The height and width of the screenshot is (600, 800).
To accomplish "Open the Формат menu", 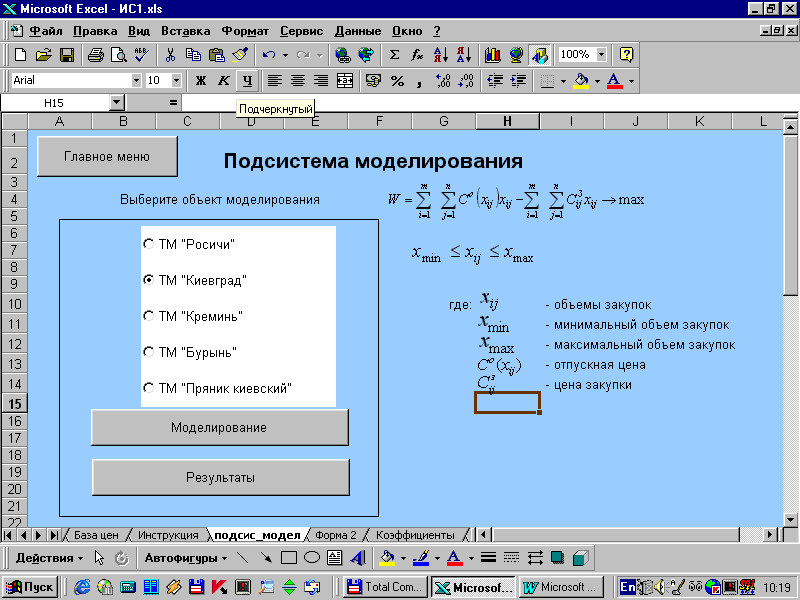I will 245,31.
